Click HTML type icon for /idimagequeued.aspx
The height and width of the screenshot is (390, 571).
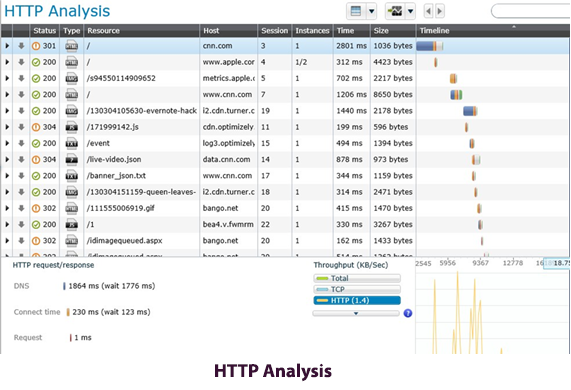pyautogui.click(x=71, y=241)
